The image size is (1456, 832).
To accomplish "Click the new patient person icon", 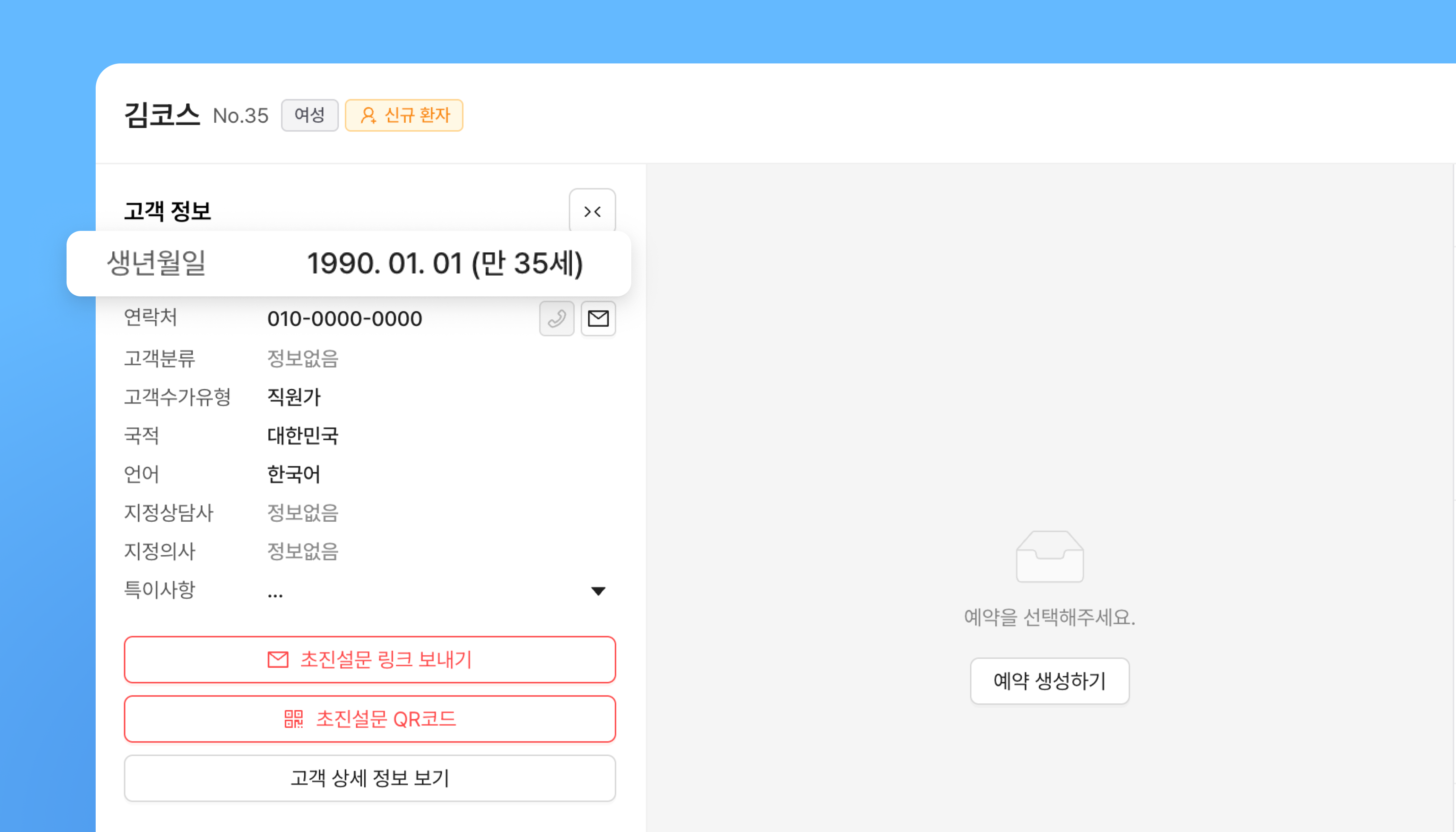I will 368,115.
